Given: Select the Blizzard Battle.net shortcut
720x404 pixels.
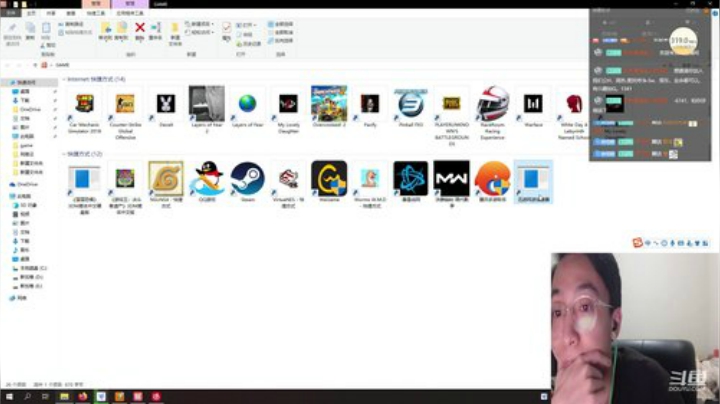Looking at the screenshot, I should (x=411, y=182).
